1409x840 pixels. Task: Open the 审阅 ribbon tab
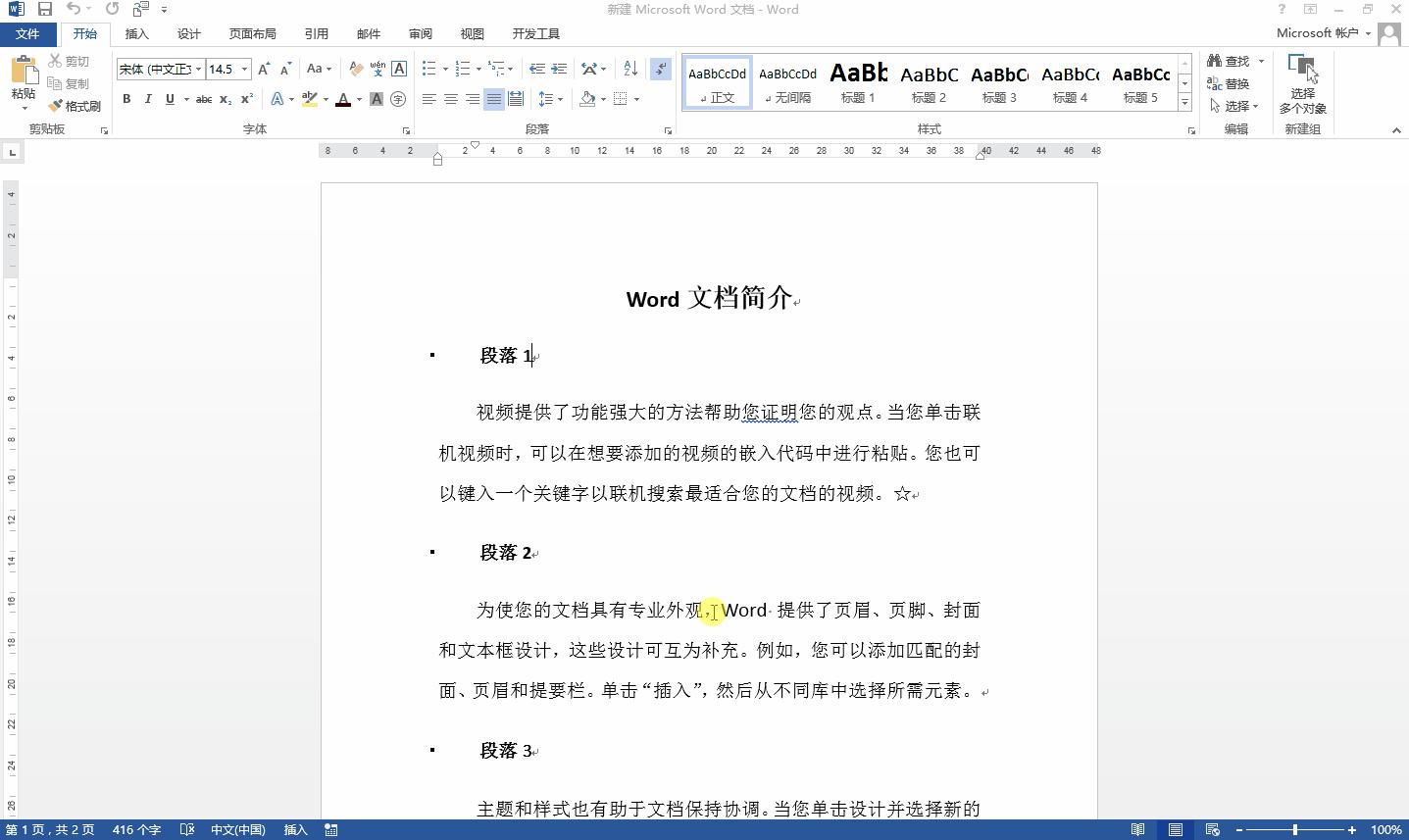click(x=420, y=32)
